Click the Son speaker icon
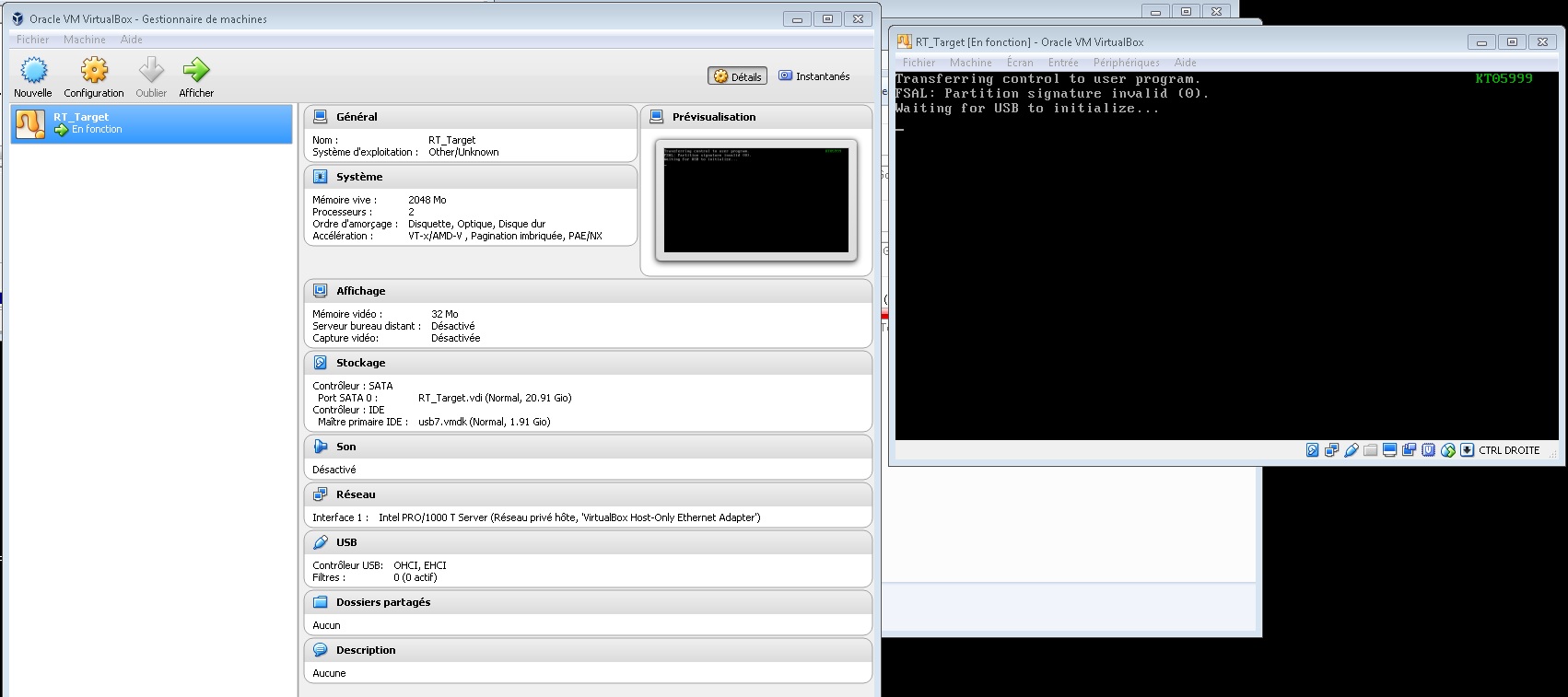The image size is (1568, 697). click(320, 447)
